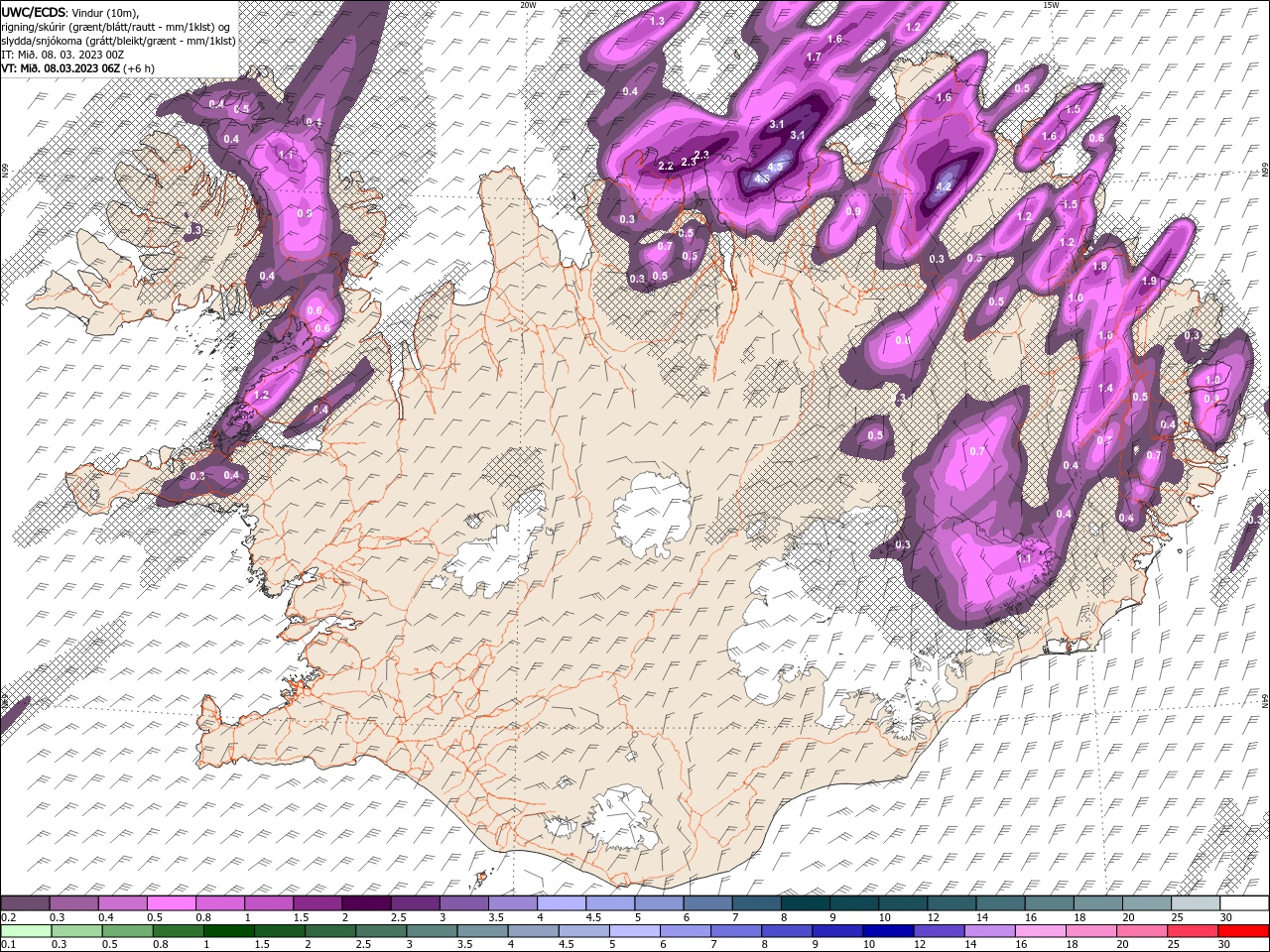Screen dimensions: 1270x952
Task: Click the 4.2 snowfall value on the map
Action: 945,186
